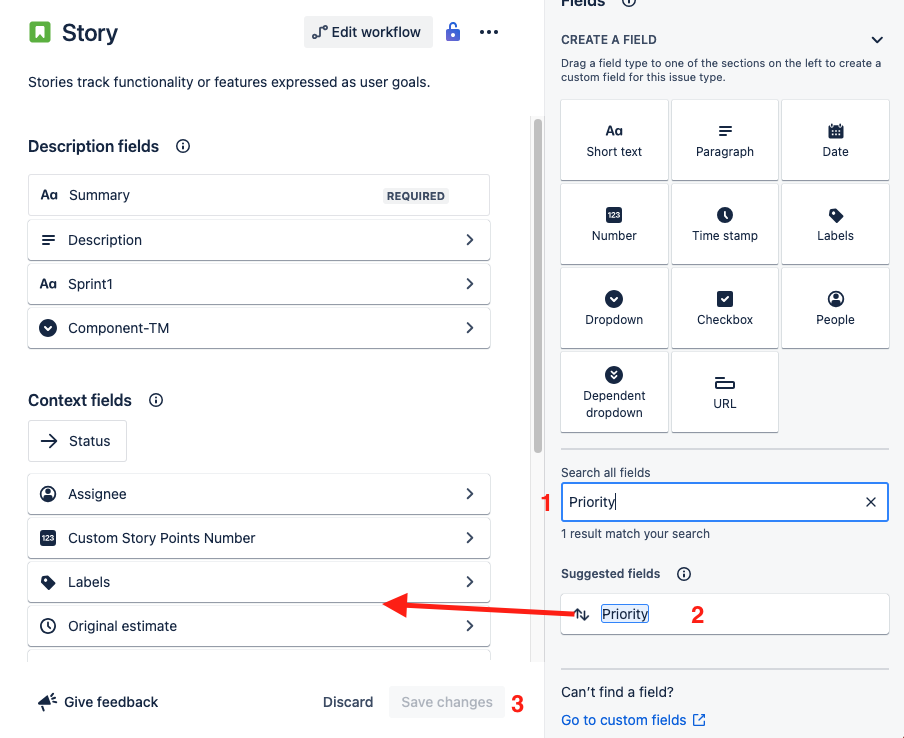
Task: Click the lock icon beside the Story title
Action: click(452, 31)
